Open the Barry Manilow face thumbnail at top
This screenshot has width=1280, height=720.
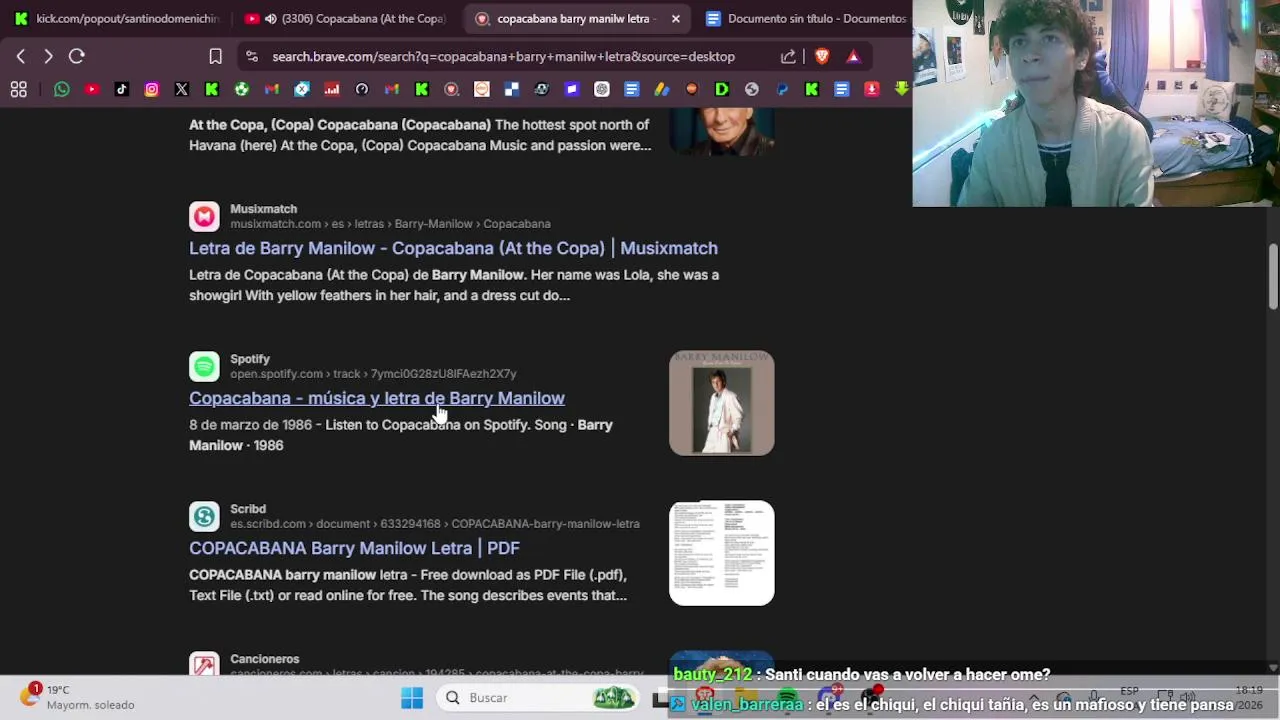tap(721, 132)
